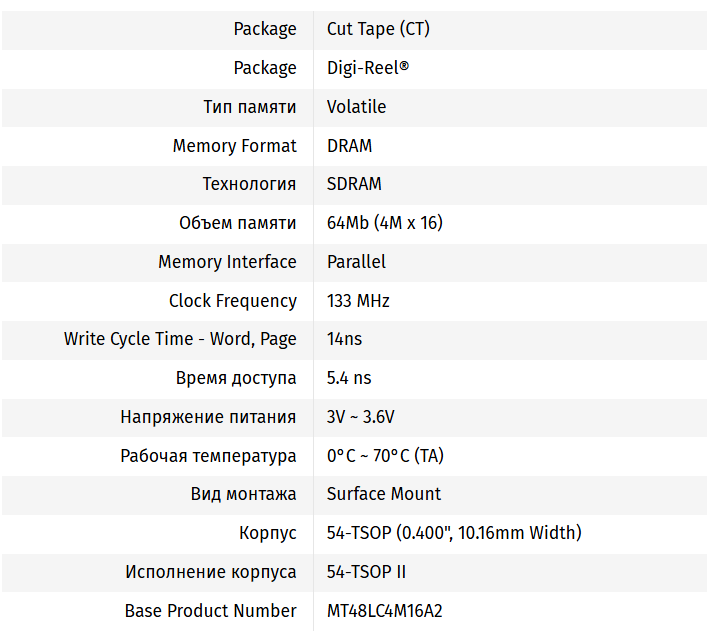
Task: Click the "Clock Frequency" row label
Action: tap(232, 301)
